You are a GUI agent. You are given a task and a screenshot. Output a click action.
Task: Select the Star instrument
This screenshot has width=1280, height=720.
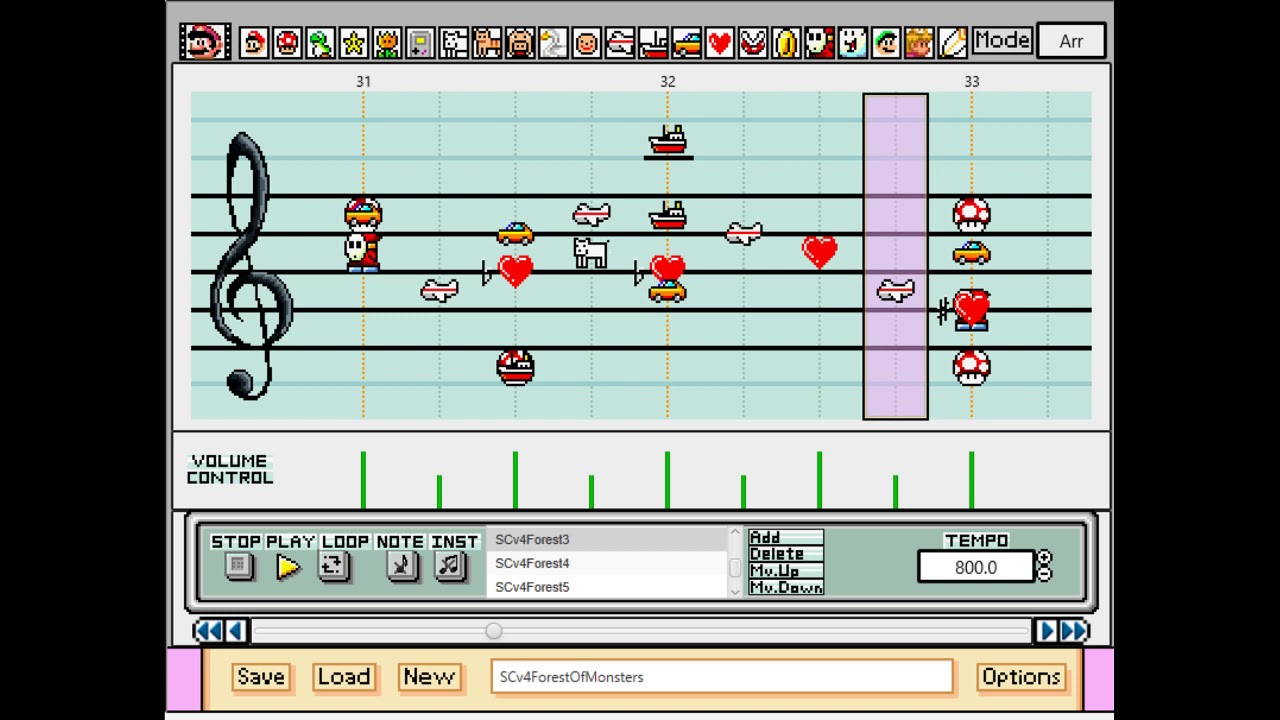point(353,42)
